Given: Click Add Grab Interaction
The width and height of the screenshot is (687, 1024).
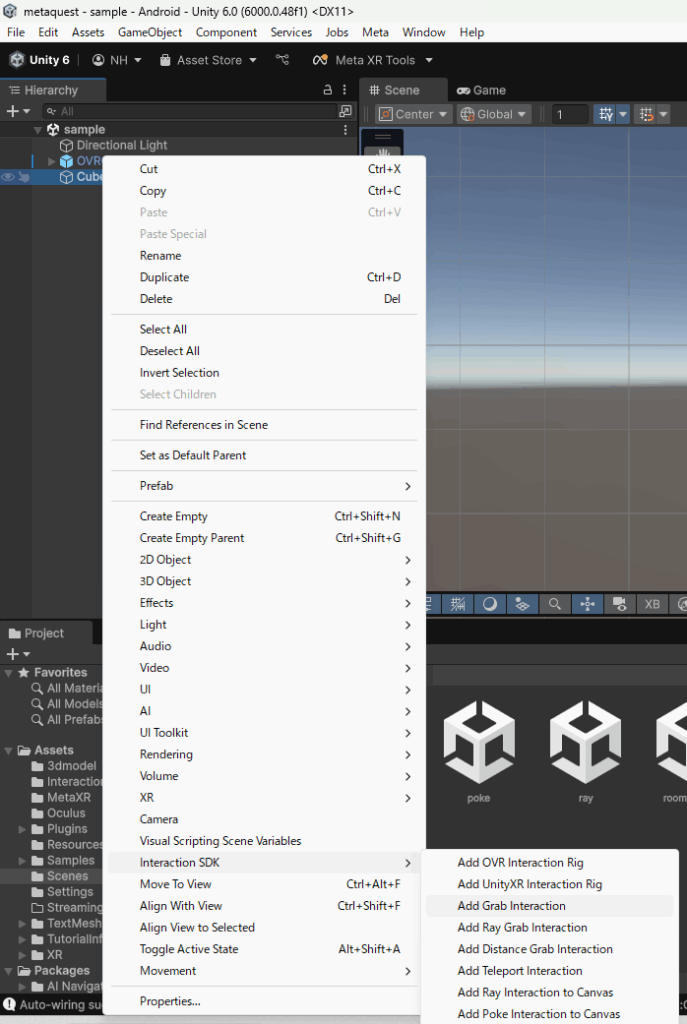Looking at the screenshot, I should [x=549, y=906].
